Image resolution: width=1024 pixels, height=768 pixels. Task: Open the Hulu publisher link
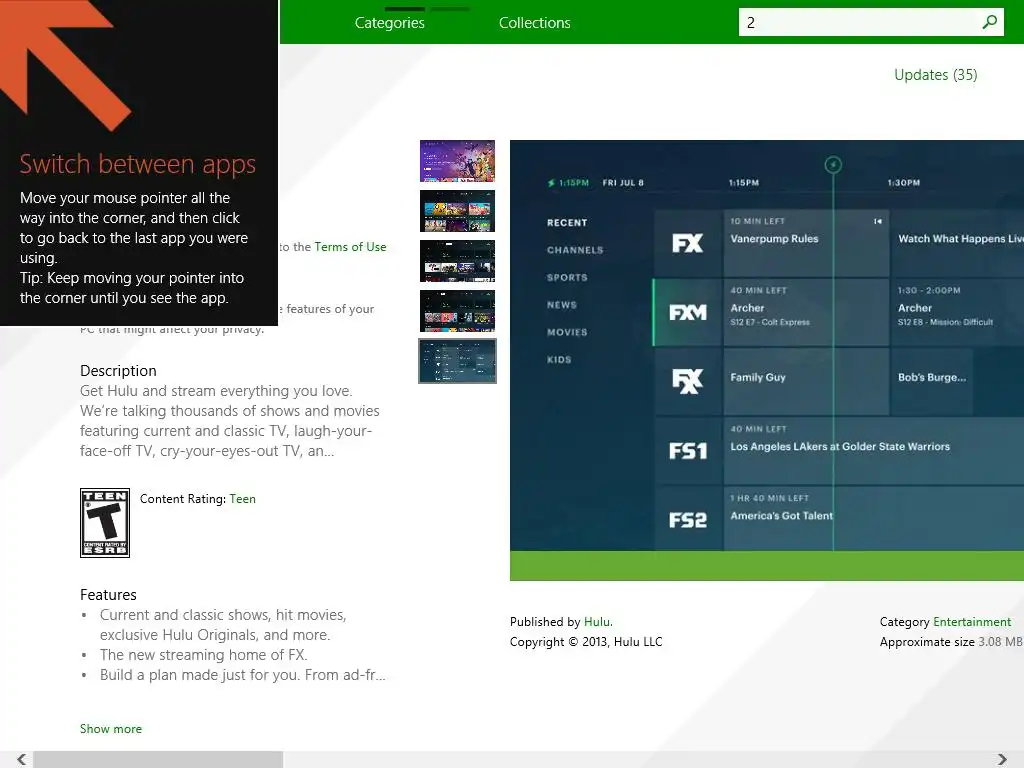pos(598,622)
